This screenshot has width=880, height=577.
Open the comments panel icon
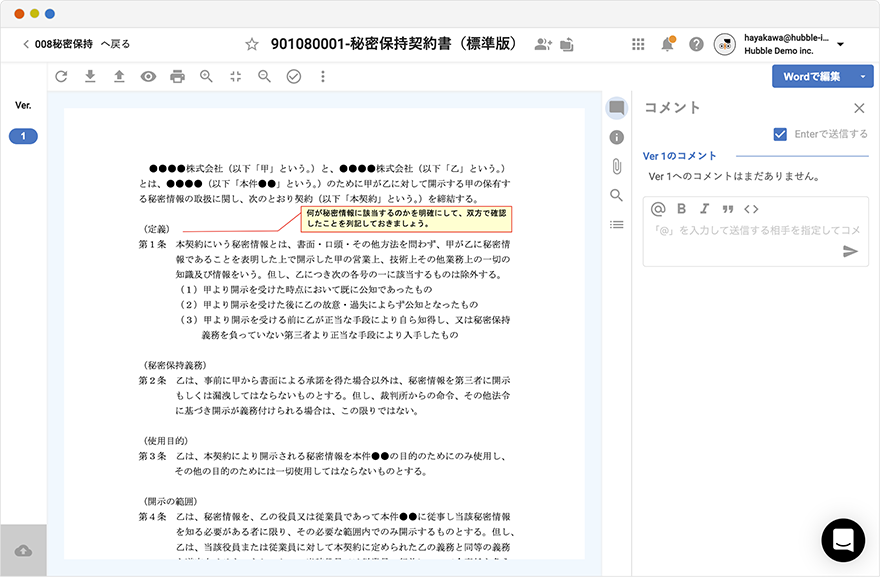pos(616,107)
